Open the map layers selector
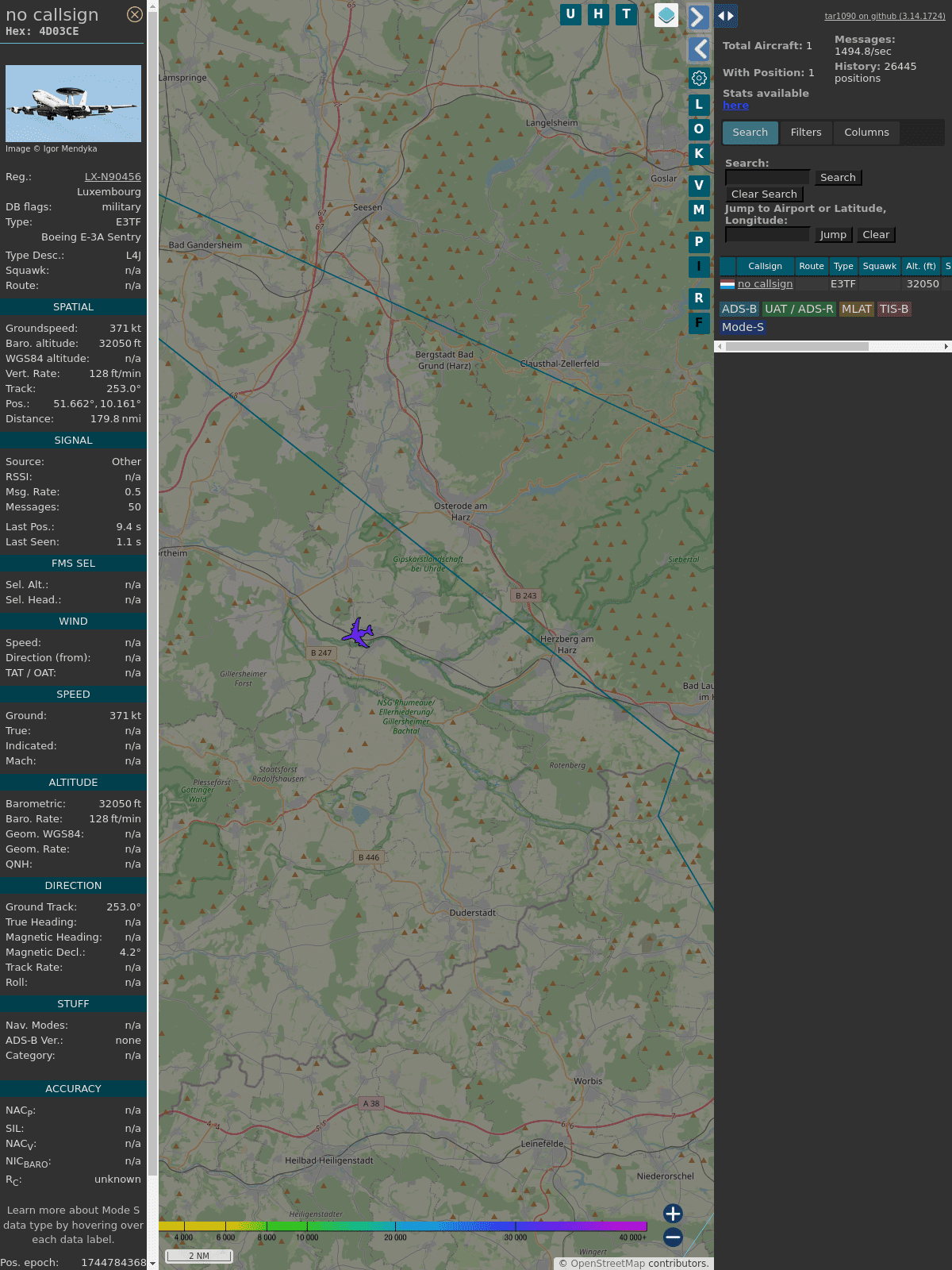This screenshot has height=1270, width=952. point(666,15)
